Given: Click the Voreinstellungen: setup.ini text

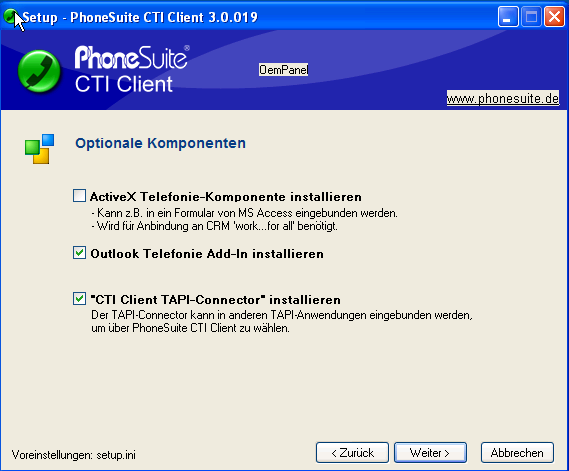Looking at the screenshot, I should (x=74, y=455).
